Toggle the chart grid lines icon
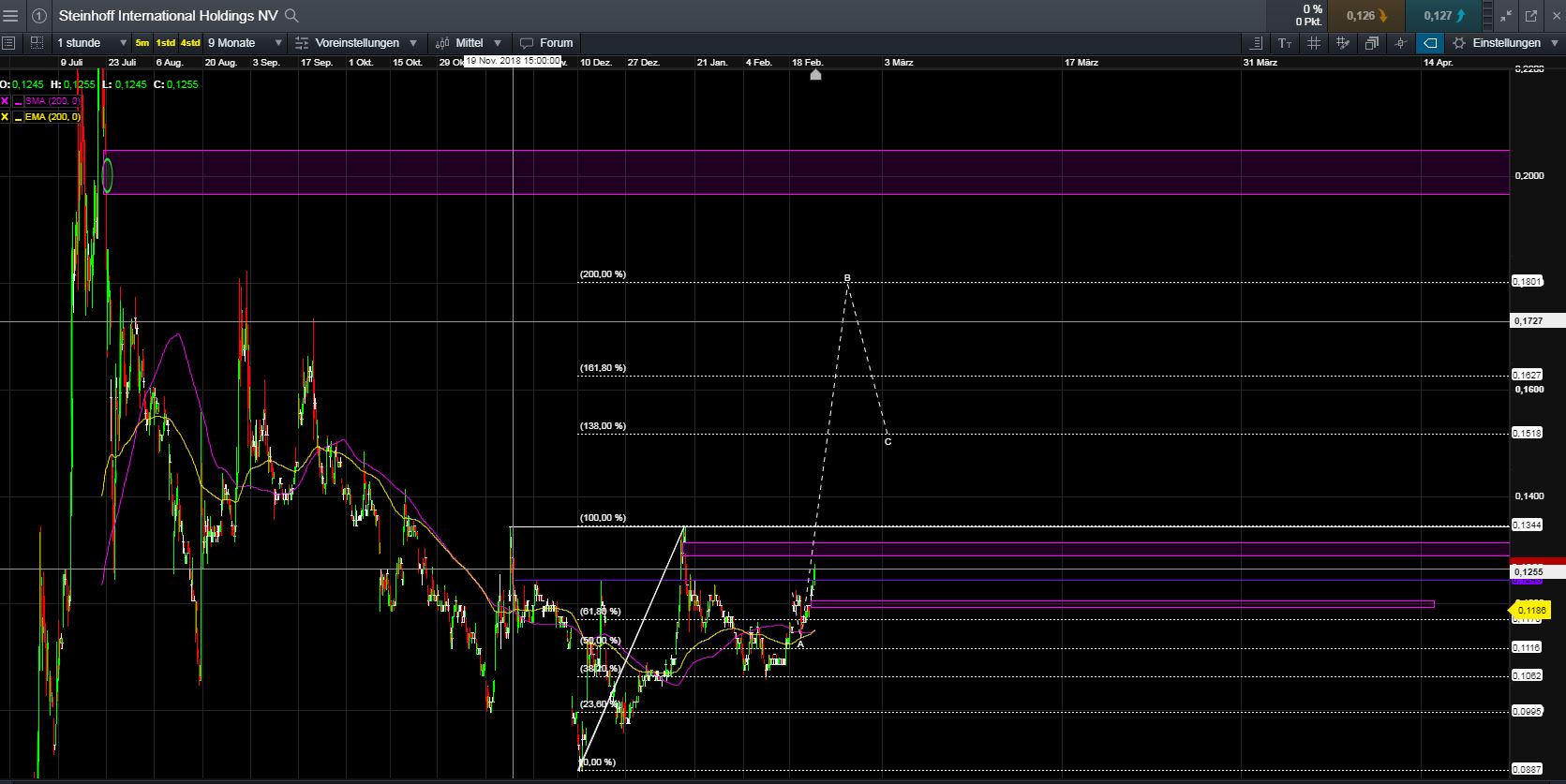The height and width of the screenshot is (784, 1566). tap(1314, 43)
